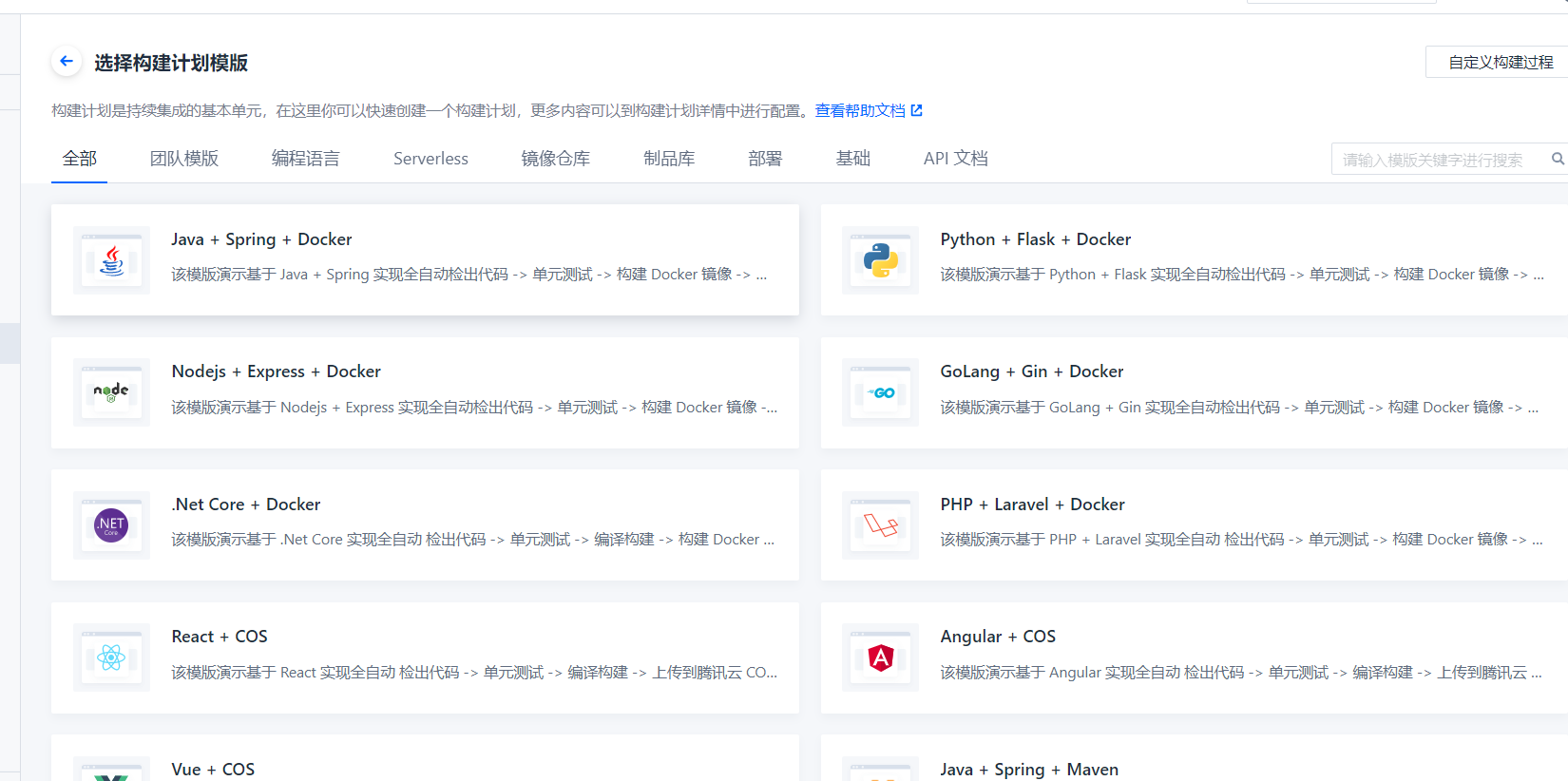The image size is (1568, 781).
Task: Switch to the 全部 tab
Action: pyautogui.click(x=80, y=159)
